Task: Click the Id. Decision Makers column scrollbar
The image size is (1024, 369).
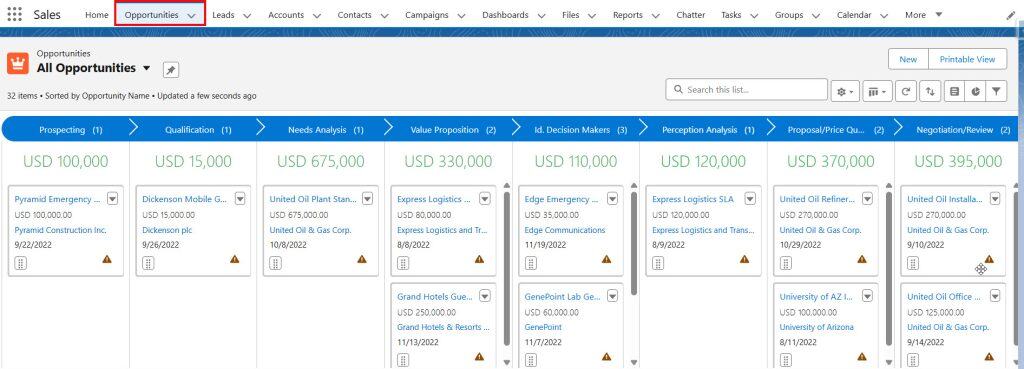Action: click(633, 243)
